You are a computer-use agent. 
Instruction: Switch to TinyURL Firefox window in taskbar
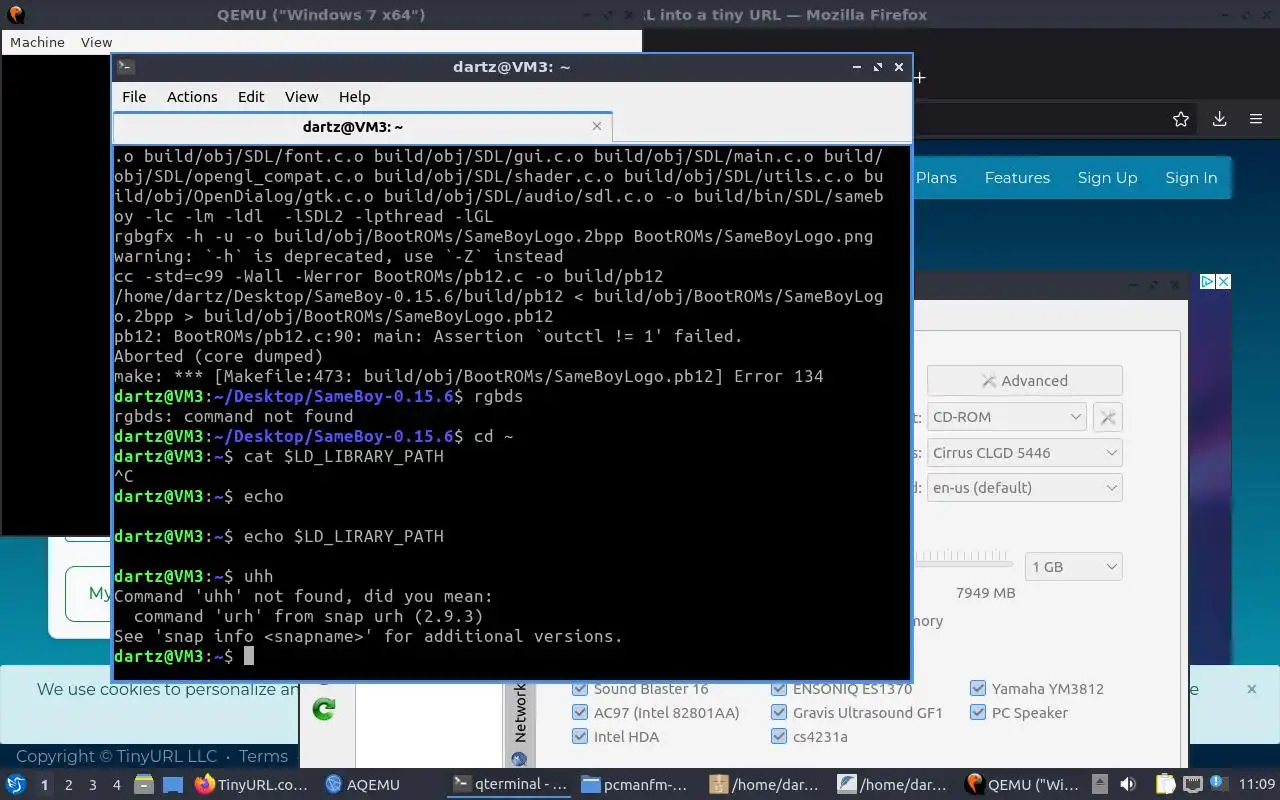tap(252, 785)
